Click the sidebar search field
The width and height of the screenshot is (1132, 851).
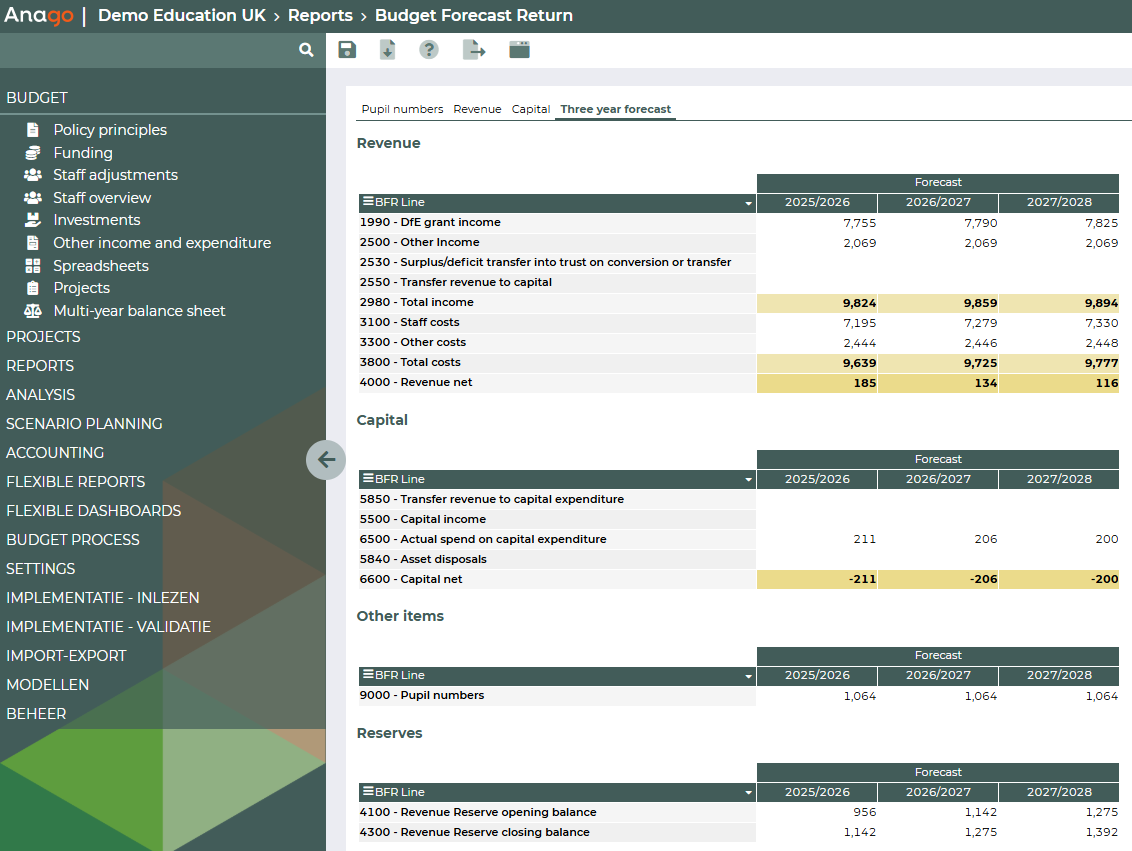click(x=148, y=50)
